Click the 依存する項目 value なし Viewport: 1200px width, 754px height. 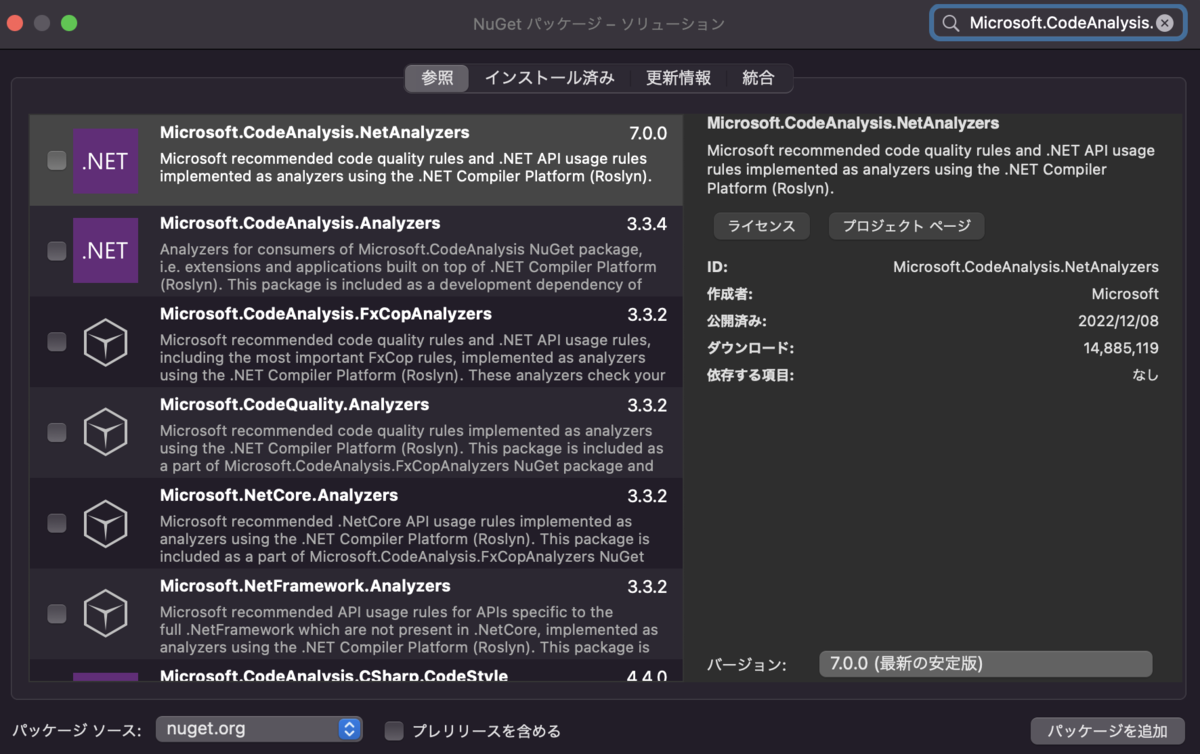click(x=1146, y=375)
